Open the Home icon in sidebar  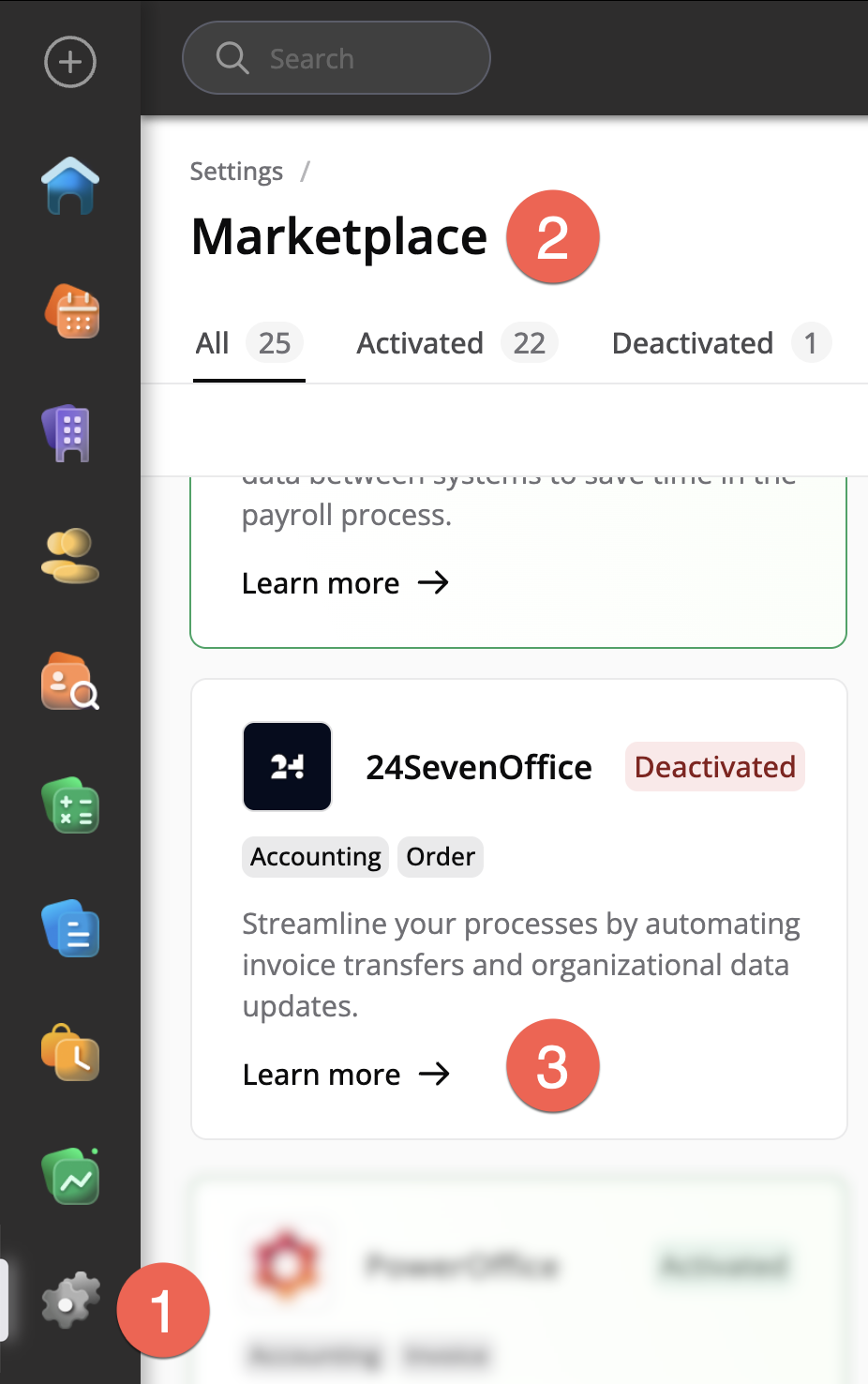click(x=70, y=186)
